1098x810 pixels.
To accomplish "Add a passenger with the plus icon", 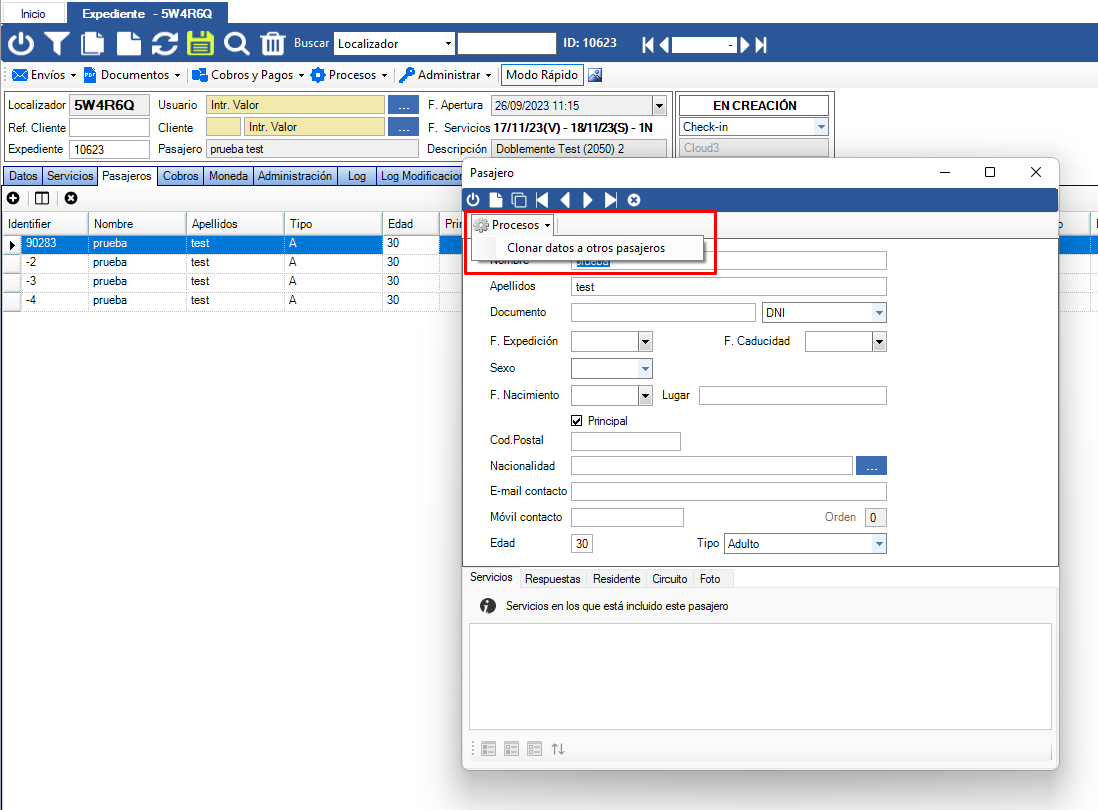I will tap(13, 198).
